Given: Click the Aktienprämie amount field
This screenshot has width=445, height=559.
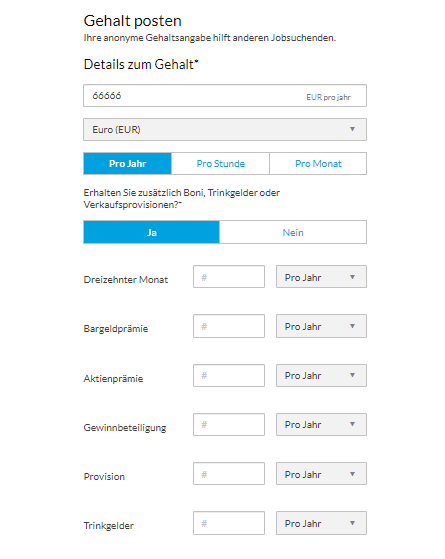Looking at the screenshot, I should (229, 375).
